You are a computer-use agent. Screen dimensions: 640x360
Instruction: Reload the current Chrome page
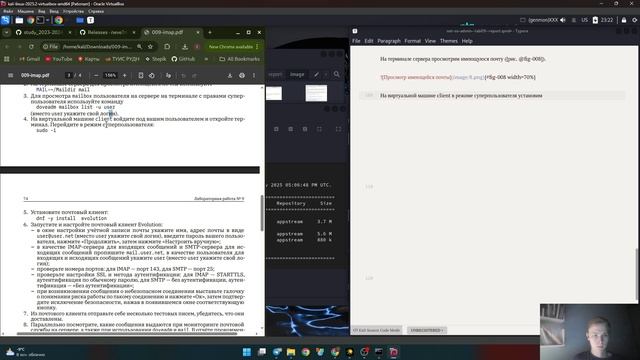31,47
